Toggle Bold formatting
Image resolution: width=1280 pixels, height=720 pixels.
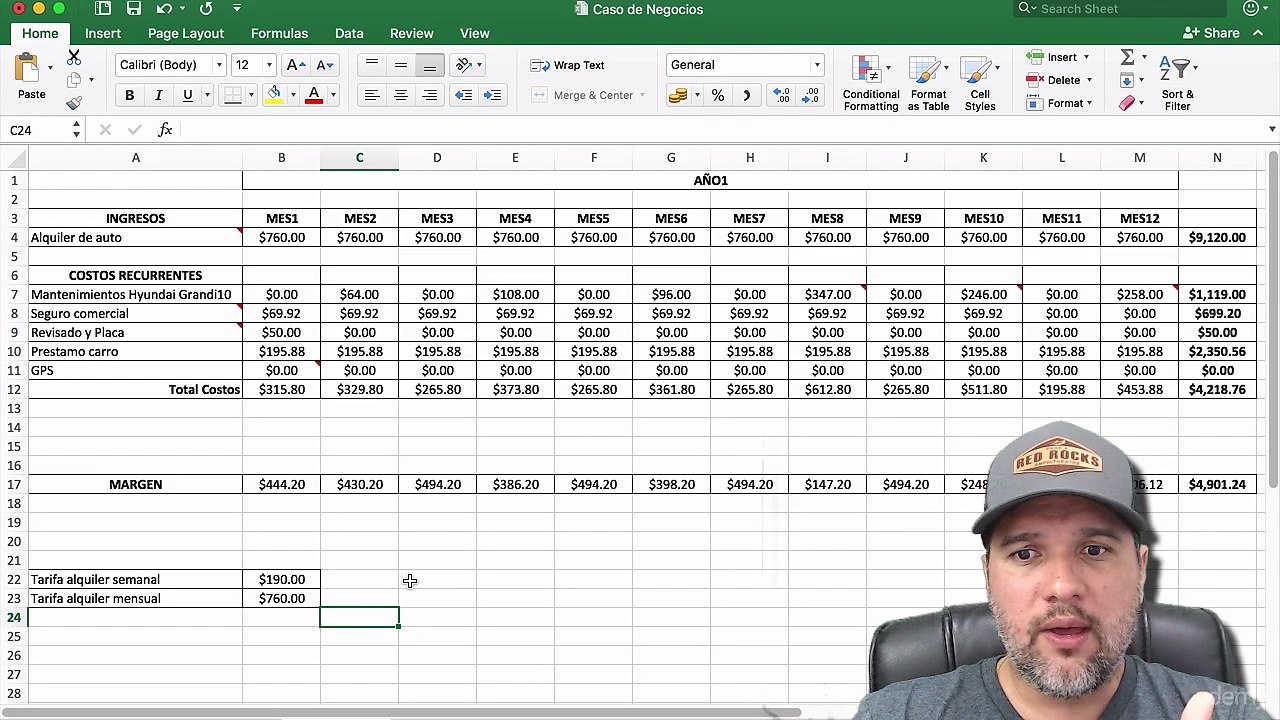click(129, 95)
